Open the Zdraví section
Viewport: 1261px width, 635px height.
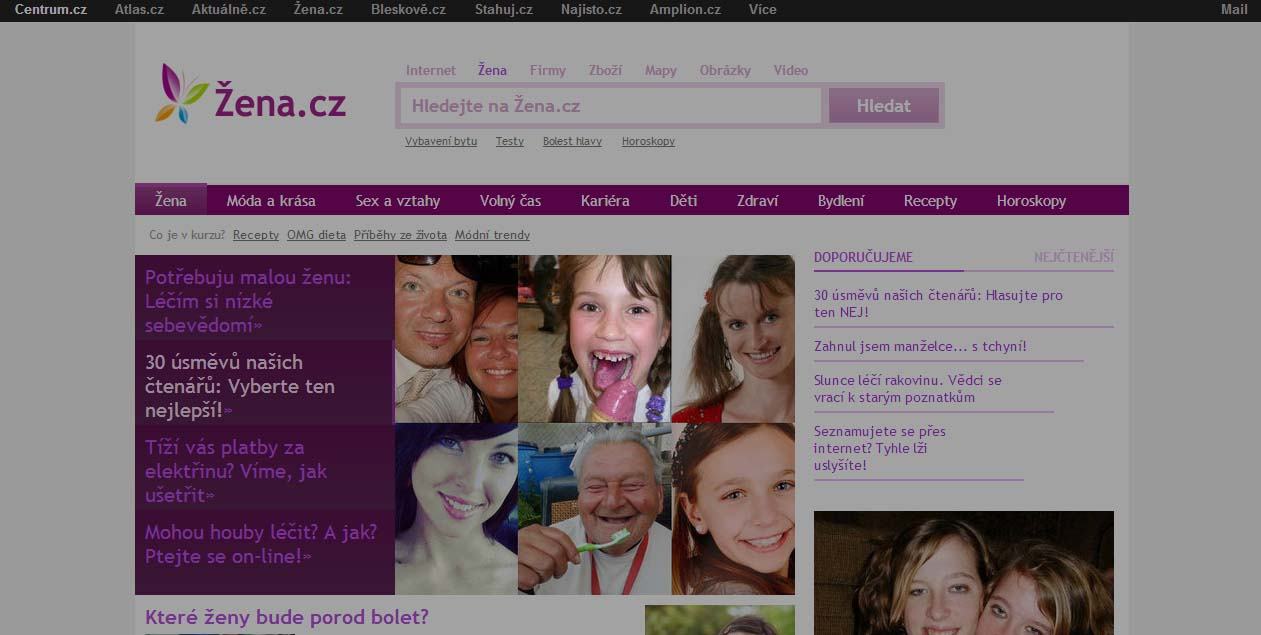pyautogui.click(x=757, y=201)
